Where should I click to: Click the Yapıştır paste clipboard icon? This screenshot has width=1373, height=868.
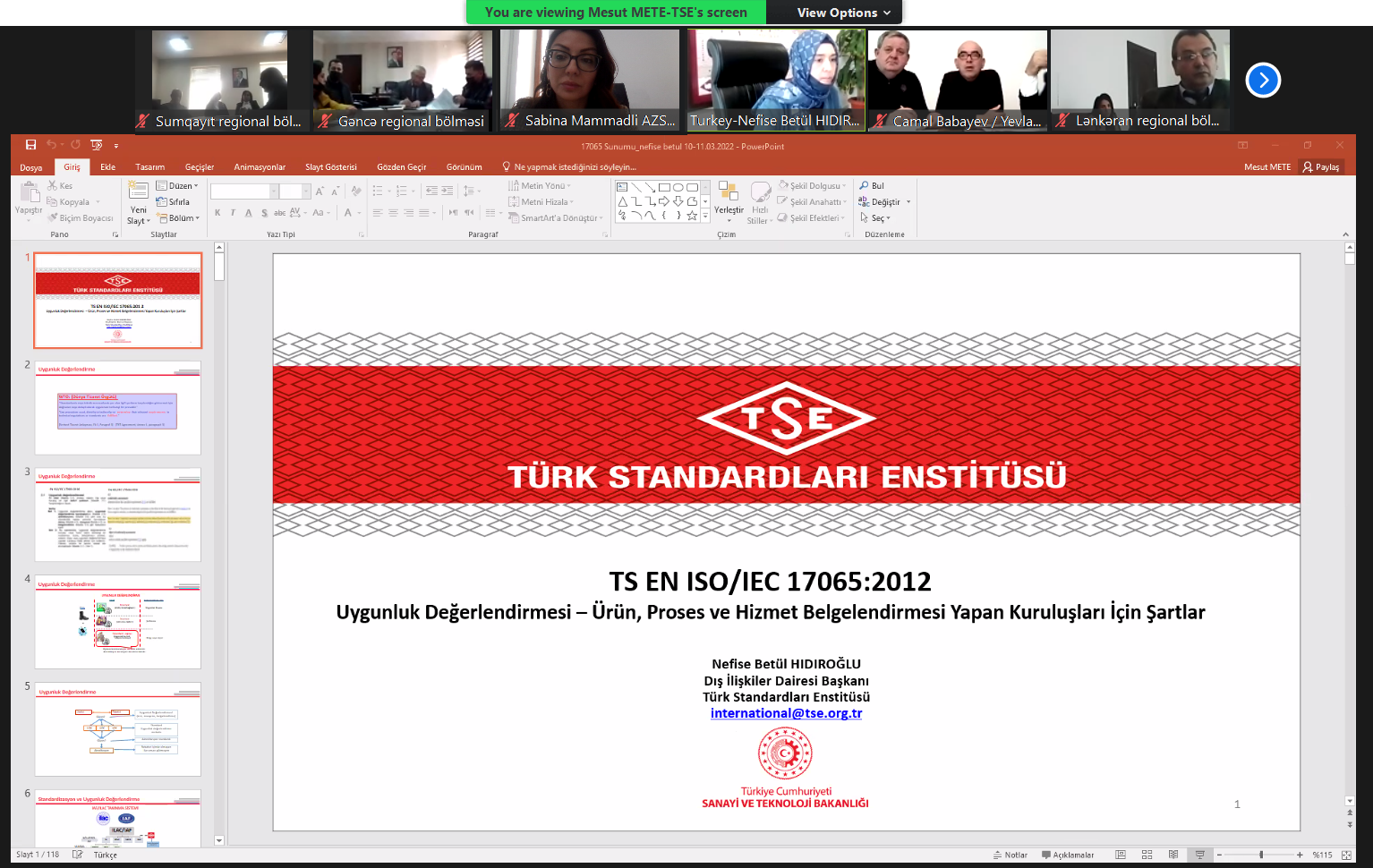30,191
